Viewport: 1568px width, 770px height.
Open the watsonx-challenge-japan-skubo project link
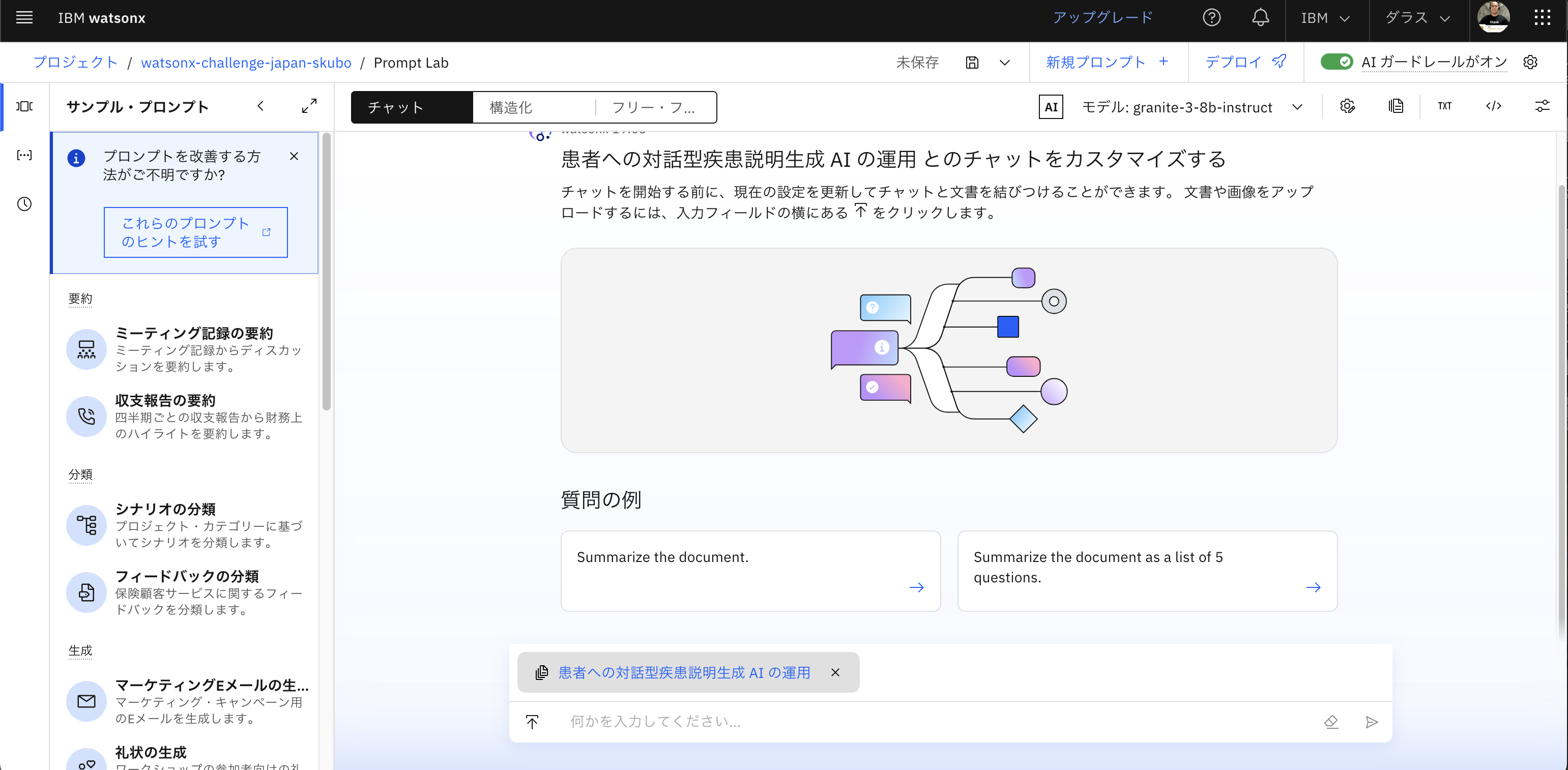pos(246,62)
